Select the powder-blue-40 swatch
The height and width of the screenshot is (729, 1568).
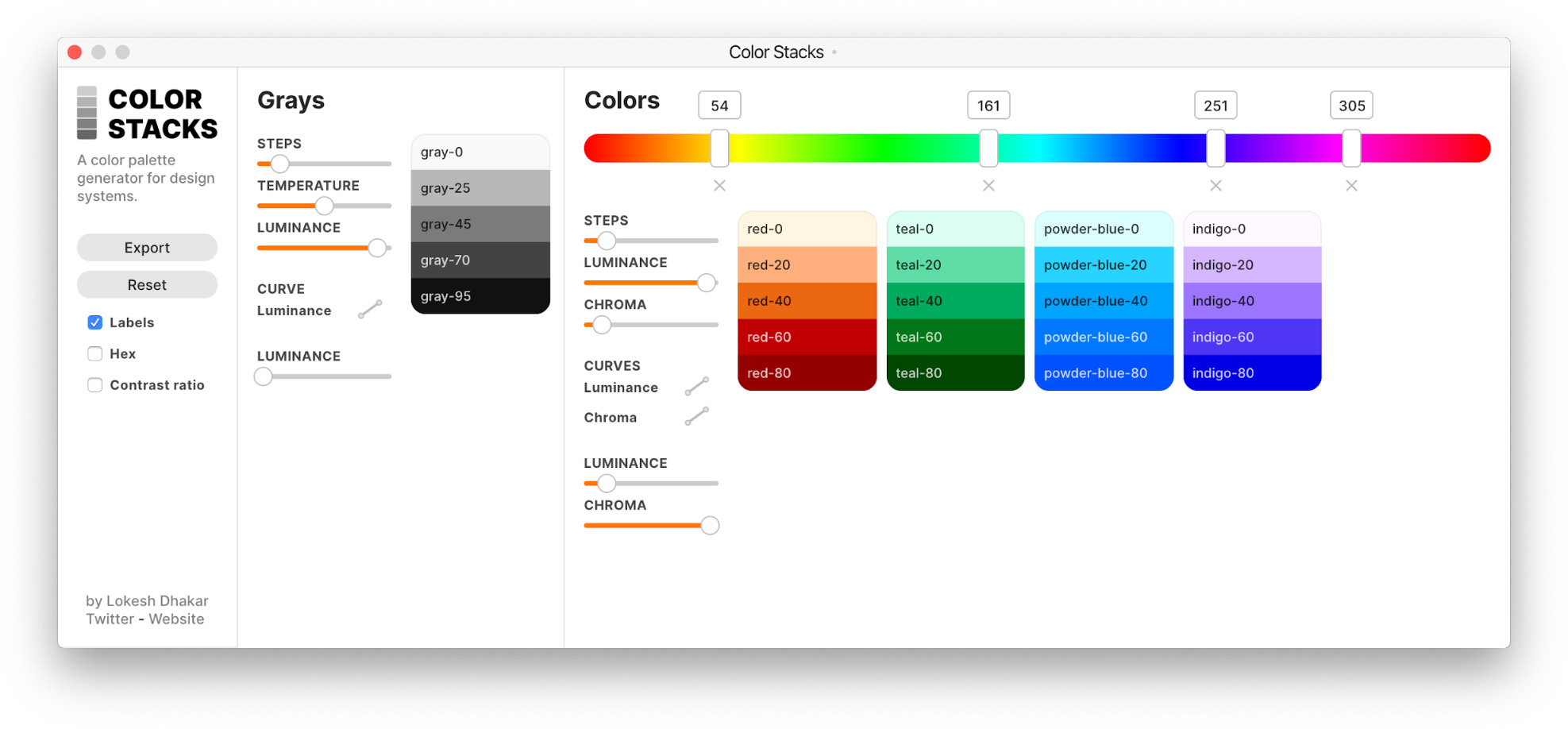pyautogui.click(x=1104, y=301)
